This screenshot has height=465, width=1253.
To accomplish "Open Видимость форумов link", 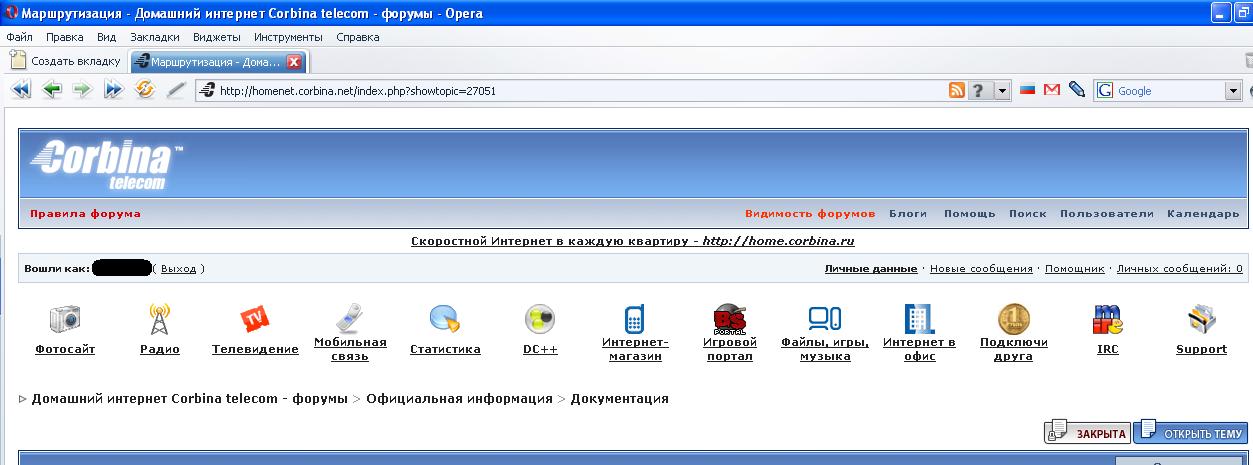I will (810, 214).
